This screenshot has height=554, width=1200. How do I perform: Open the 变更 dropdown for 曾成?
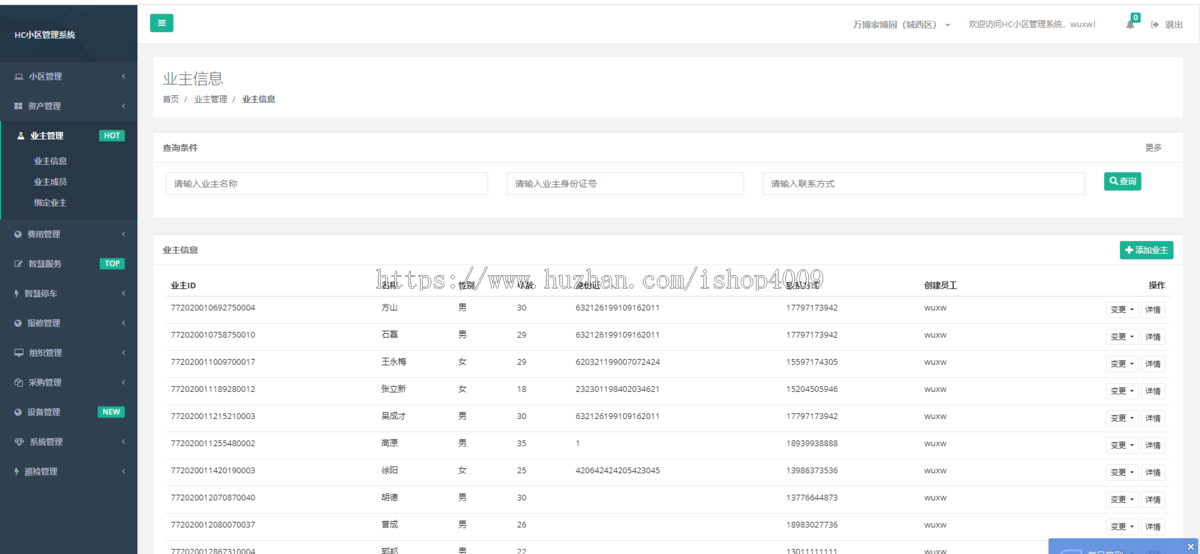pos(1121,526)
